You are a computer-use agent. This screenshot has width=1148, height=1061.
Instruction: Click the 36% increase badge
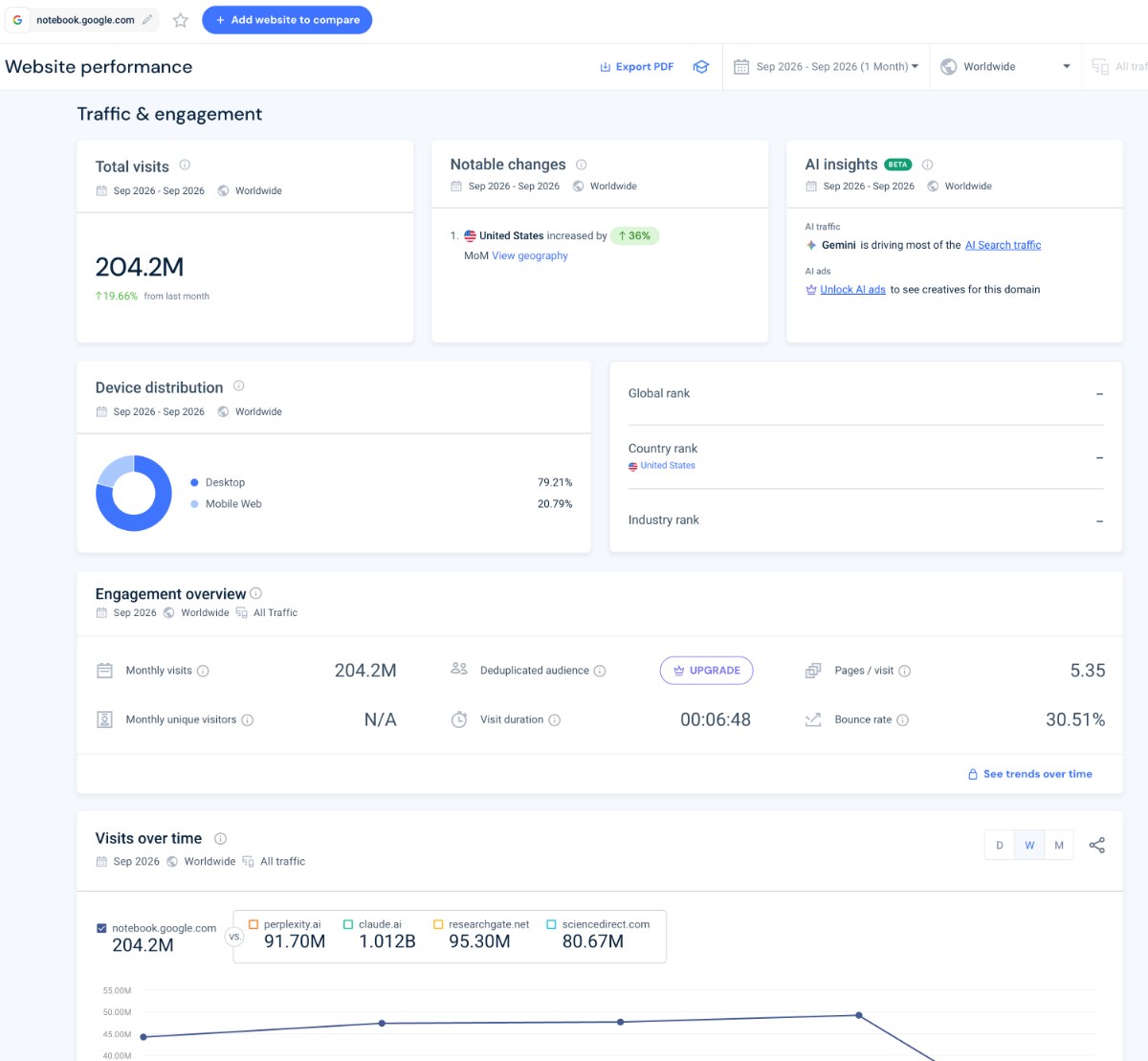(x=634, y=235)
